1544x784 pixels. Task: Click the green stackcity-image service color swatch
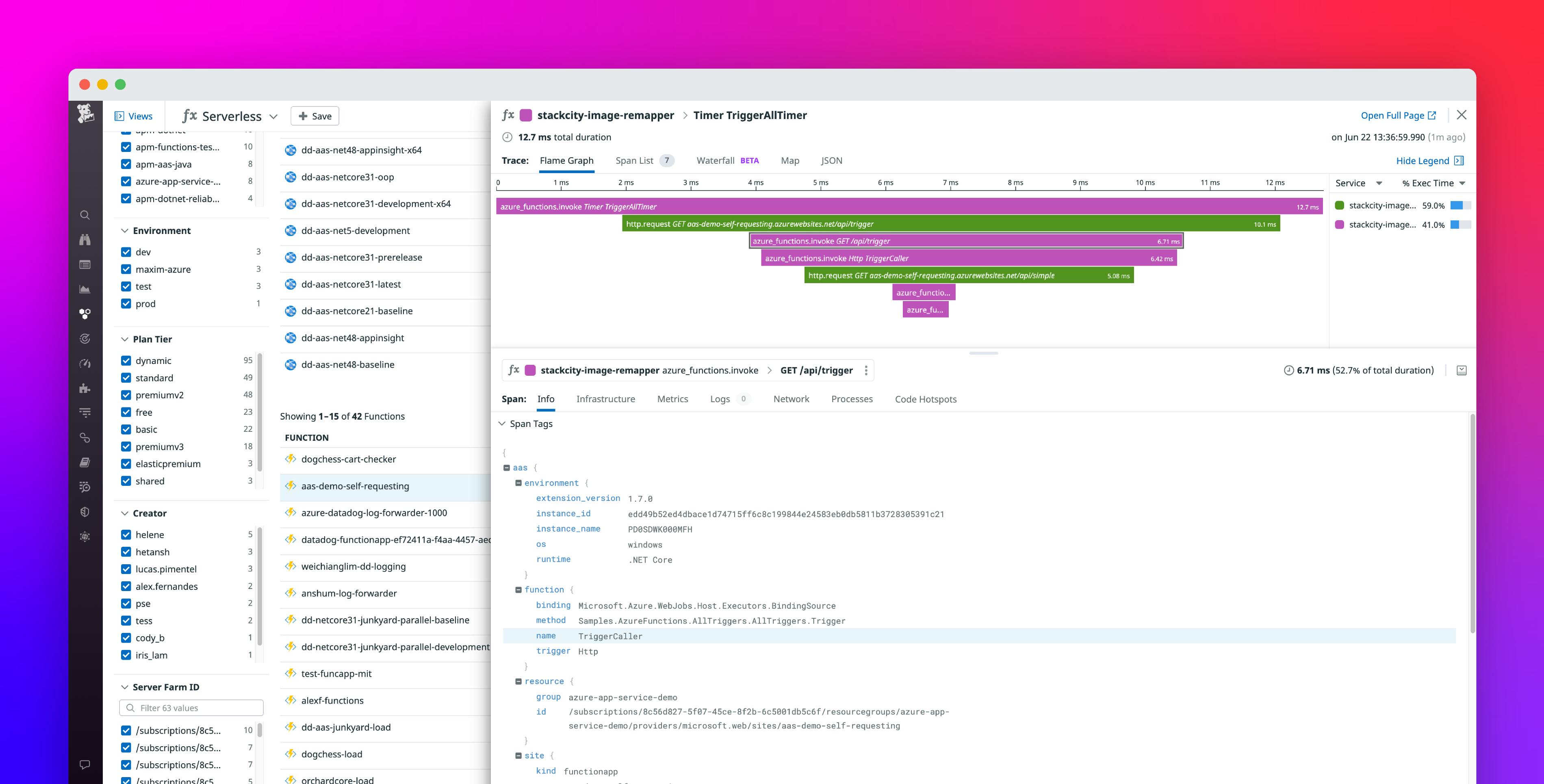pyautogui.click(x=1340, y=205)
